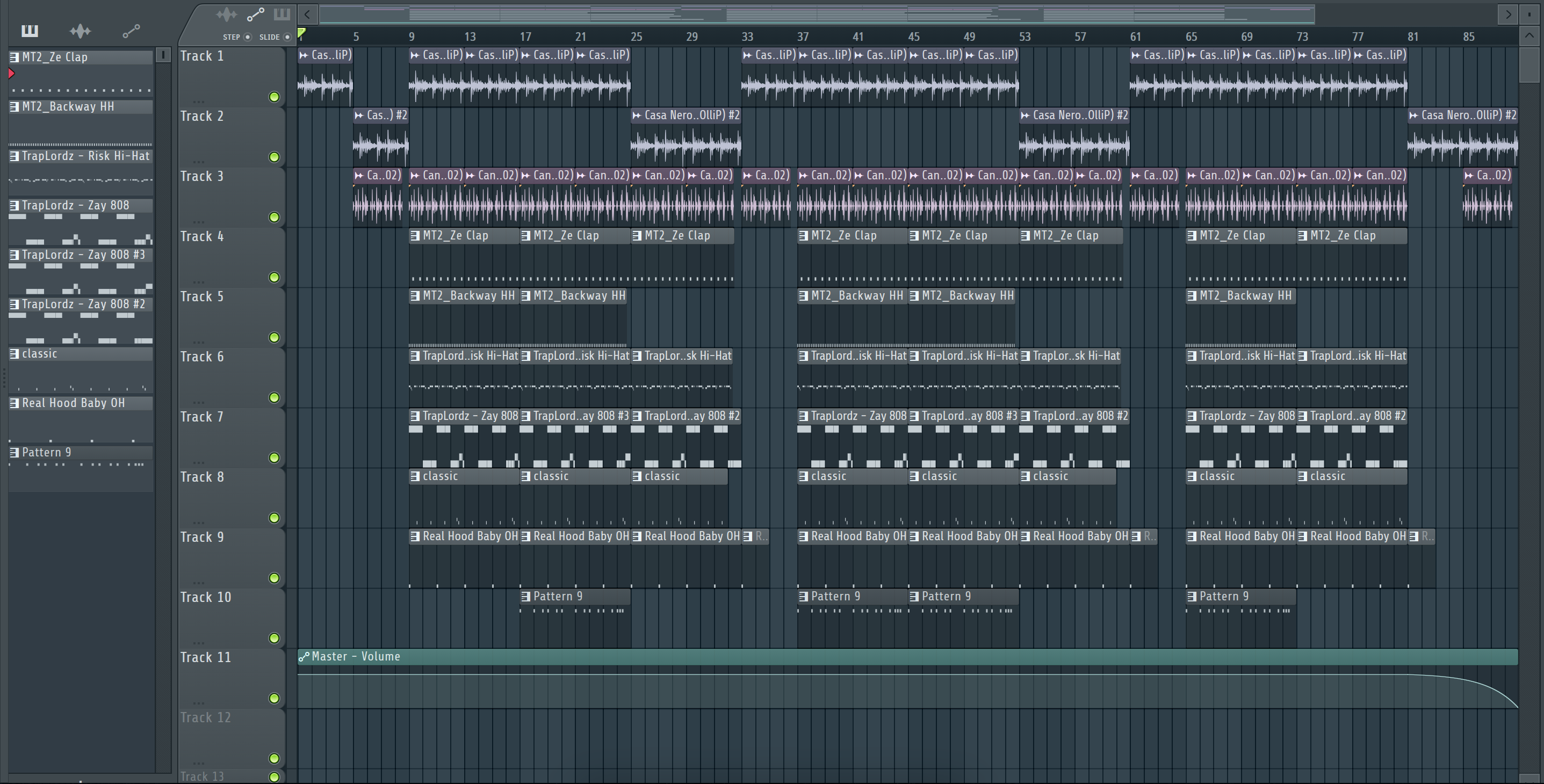The image size is (1544, 784).
Task: Click the Track 8 name label
Action: point(202,477)
